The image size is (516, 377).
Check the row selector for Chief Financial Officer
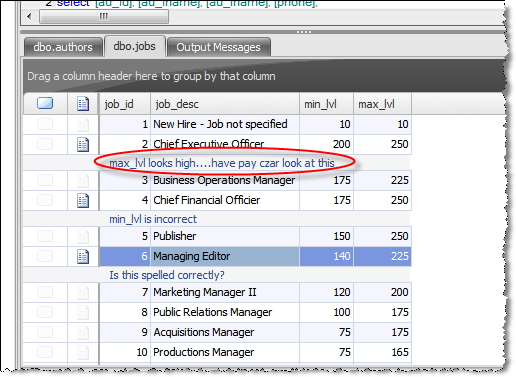coord(45,200)
